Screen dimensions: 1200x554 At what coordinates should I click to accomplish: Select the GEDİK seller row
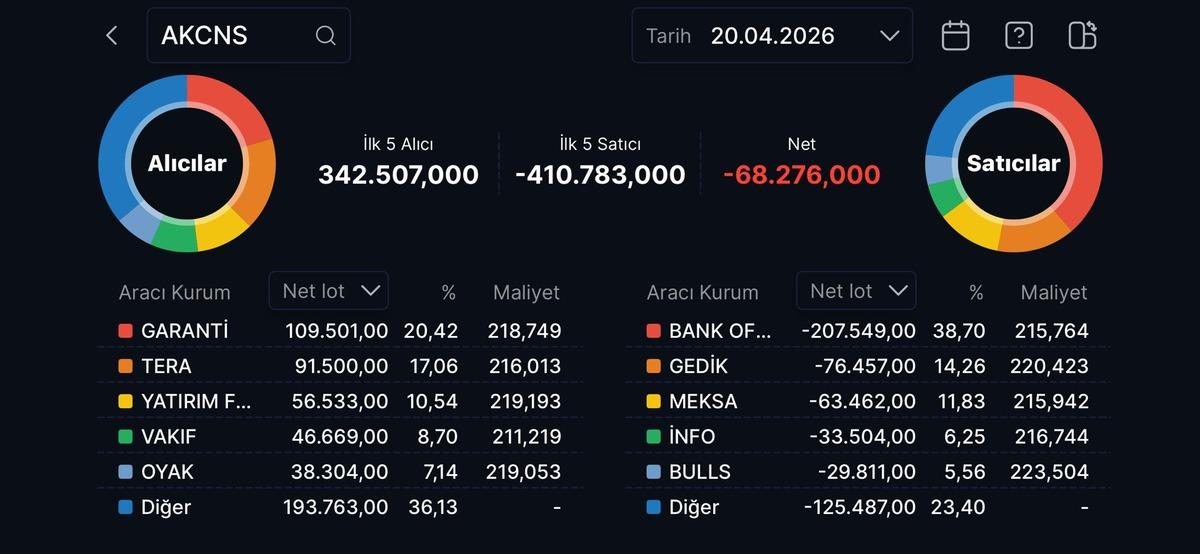coord(867,366)
